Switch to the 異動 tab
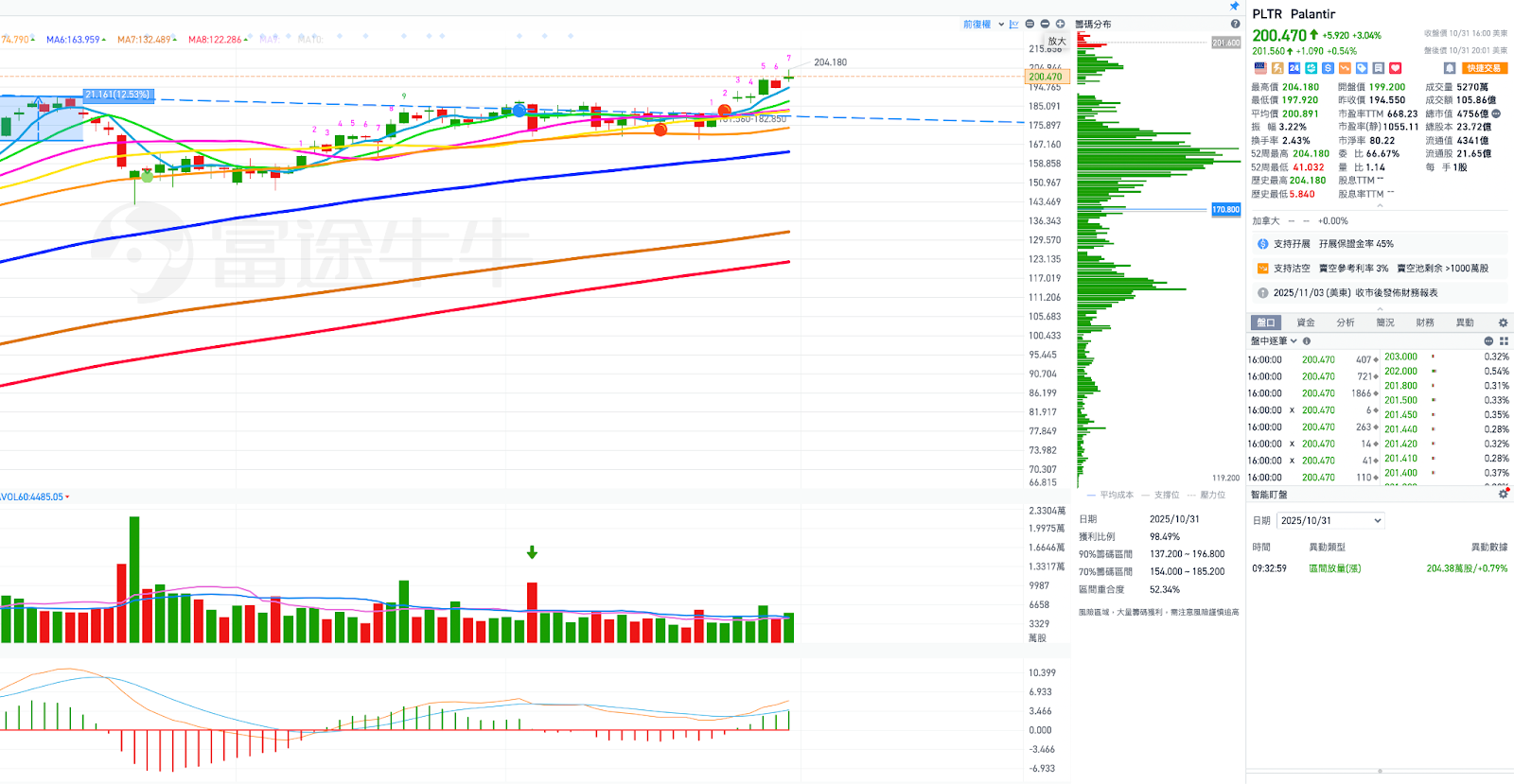 click(1465, 322)
